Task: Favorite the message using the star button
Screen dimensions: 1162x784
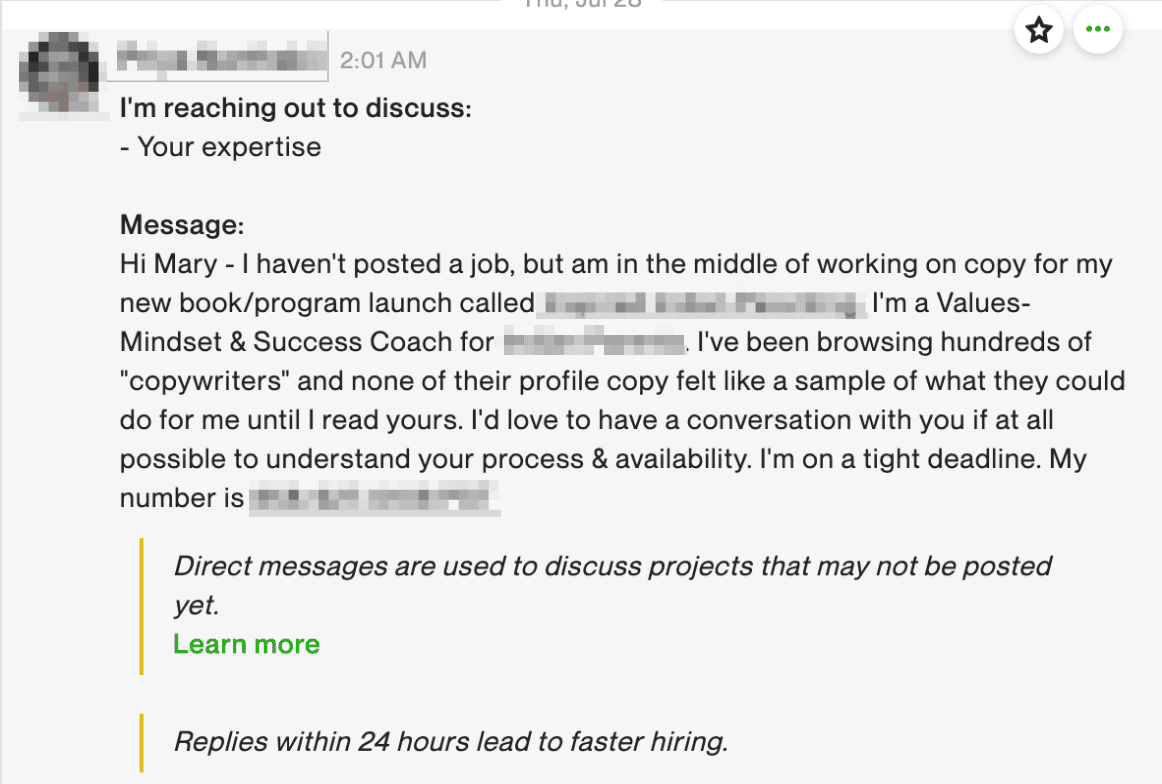Action: coord(1039,30)
